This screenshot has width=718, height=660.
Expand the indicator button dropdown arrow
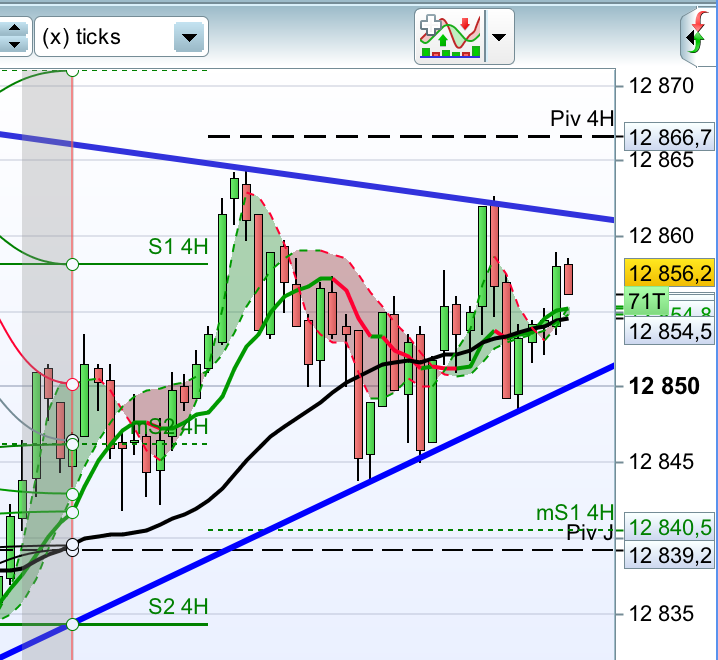click(499, 37)
